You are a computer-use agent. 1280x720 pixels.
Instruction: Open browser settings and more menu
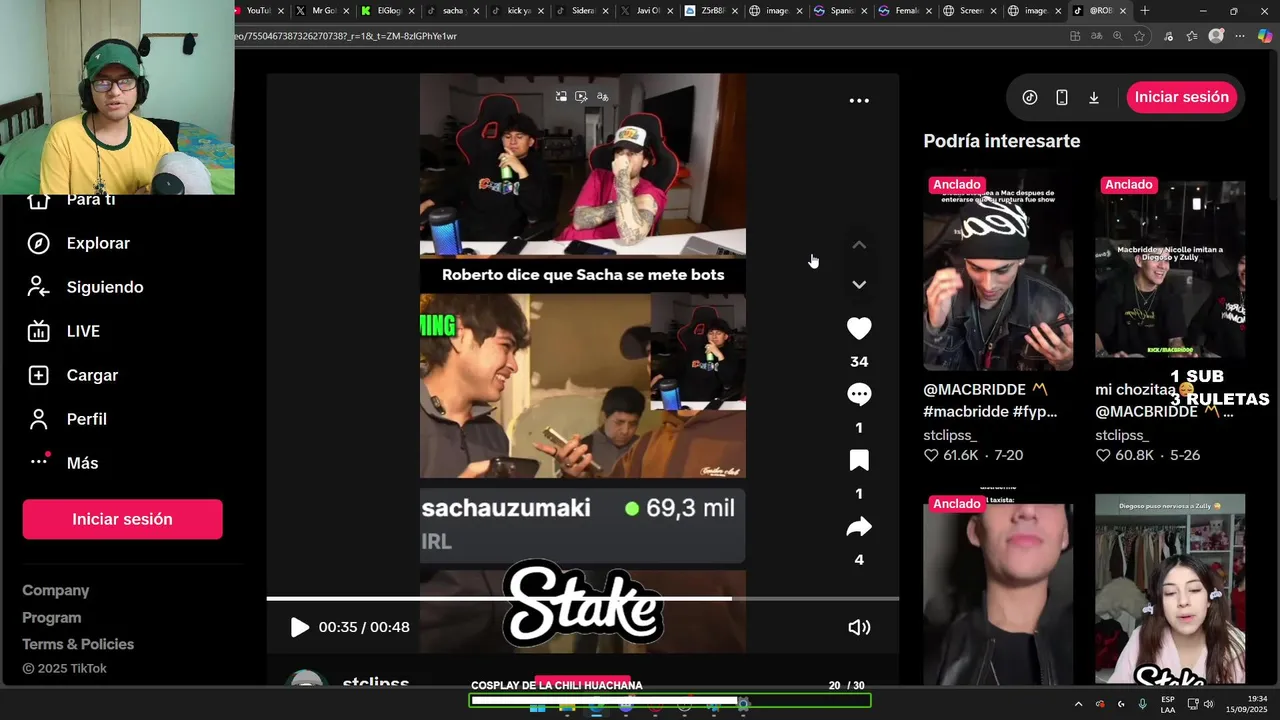[x=1240, y=36]
